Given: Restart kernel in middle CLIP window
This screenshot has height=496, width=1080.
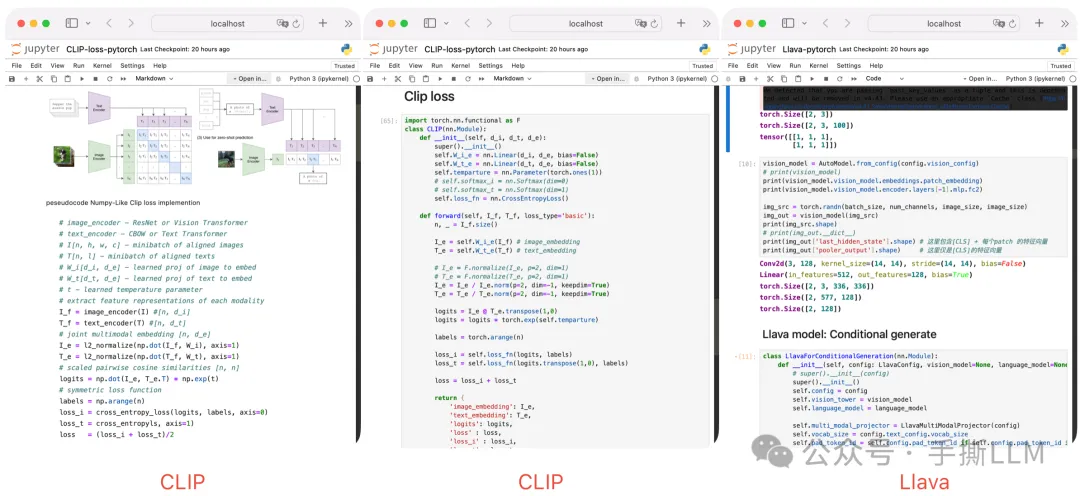Looking at the screenshot, I should (x=468, y=79).
